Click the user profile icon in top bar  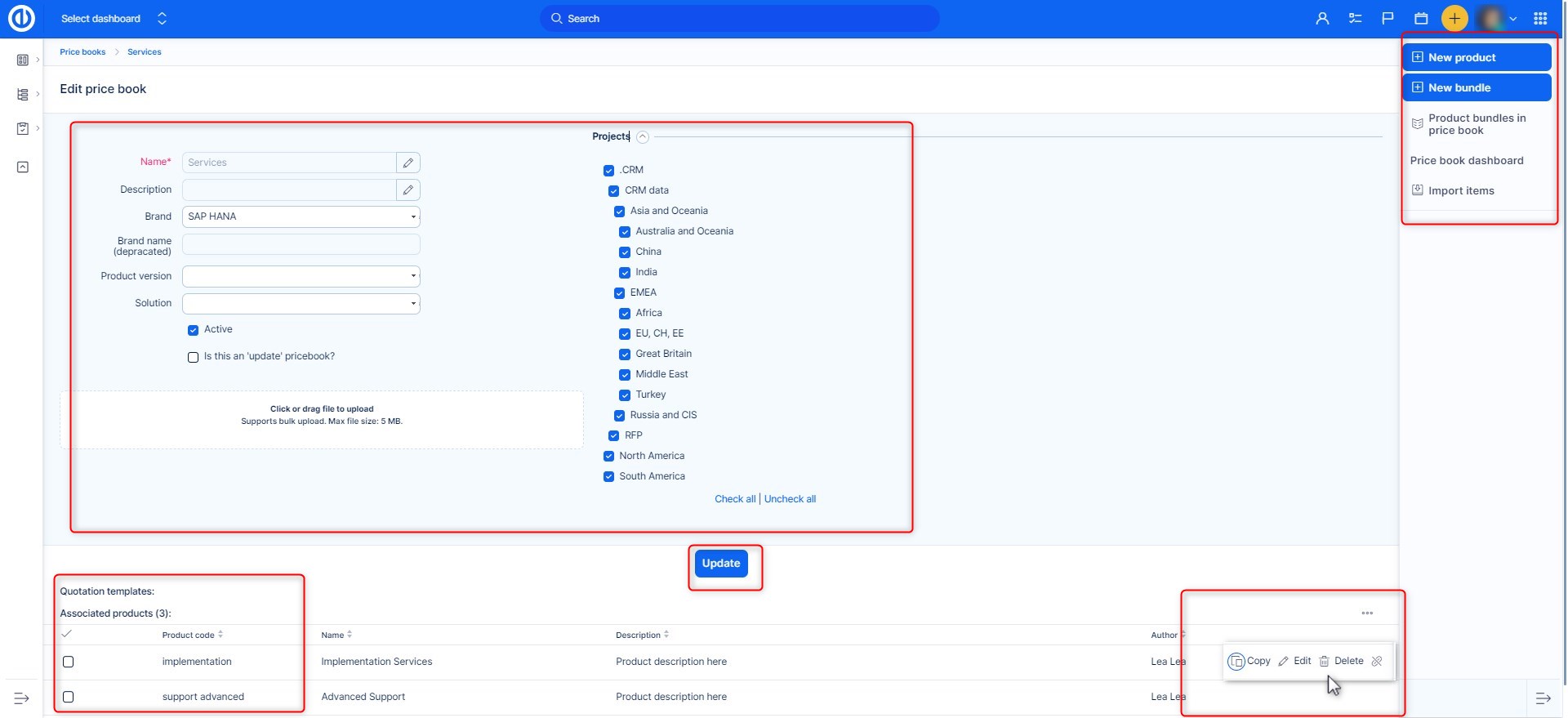pos(1322,18)
